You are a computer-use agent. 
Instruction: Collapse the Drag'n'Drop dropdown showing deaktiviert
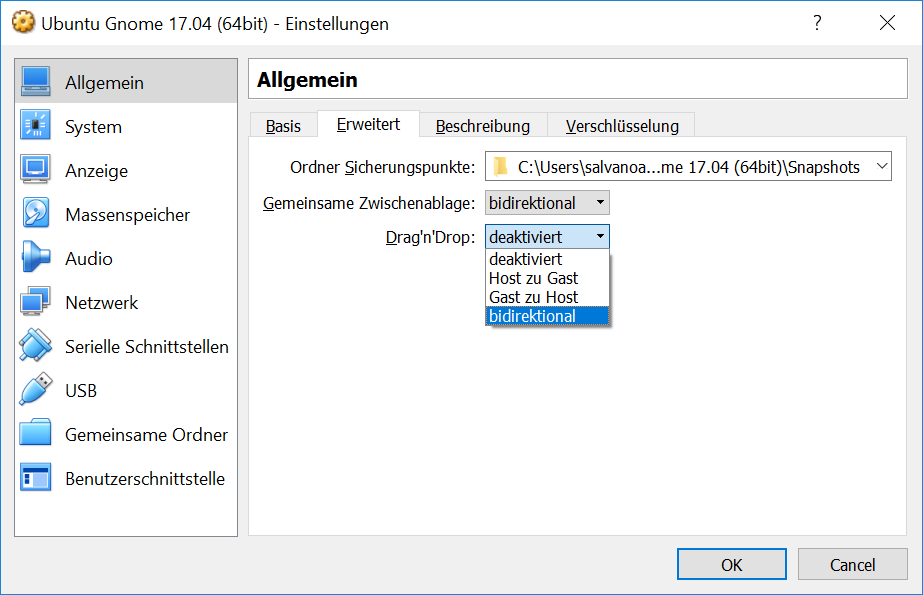[x=547, y=237]
